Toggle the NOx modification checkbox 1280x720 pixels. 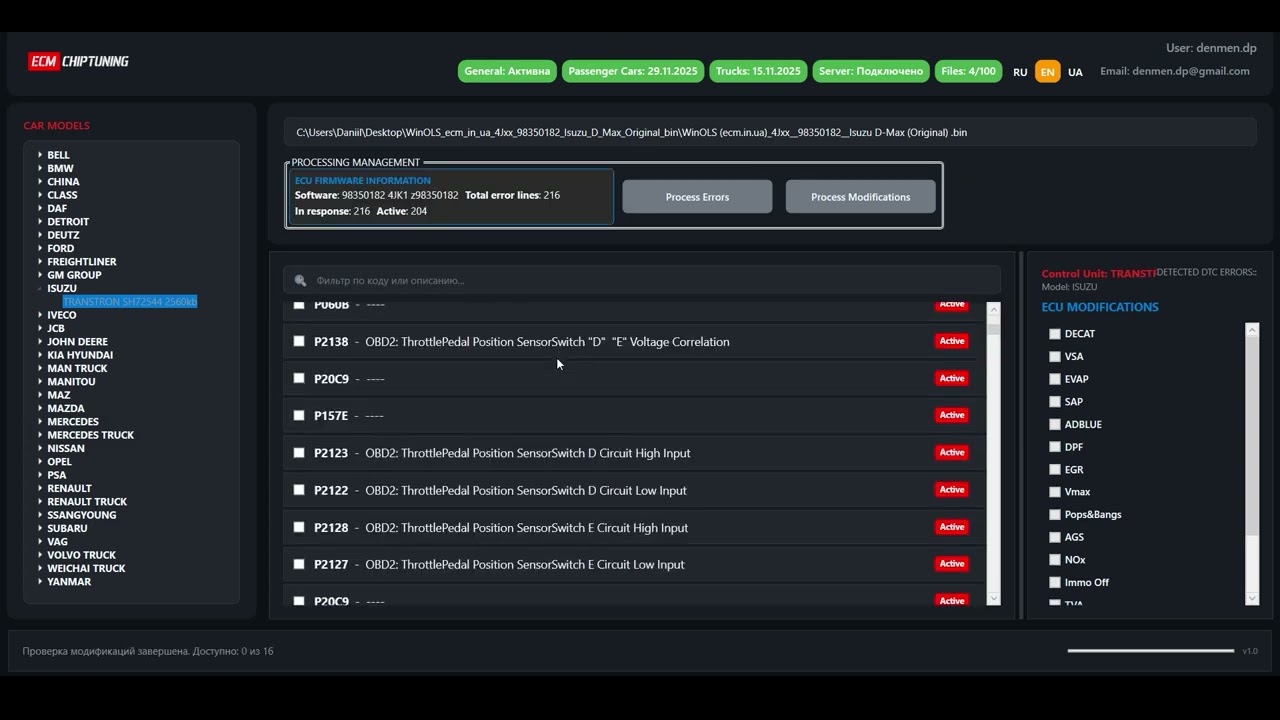click(x=1055, y=560)
